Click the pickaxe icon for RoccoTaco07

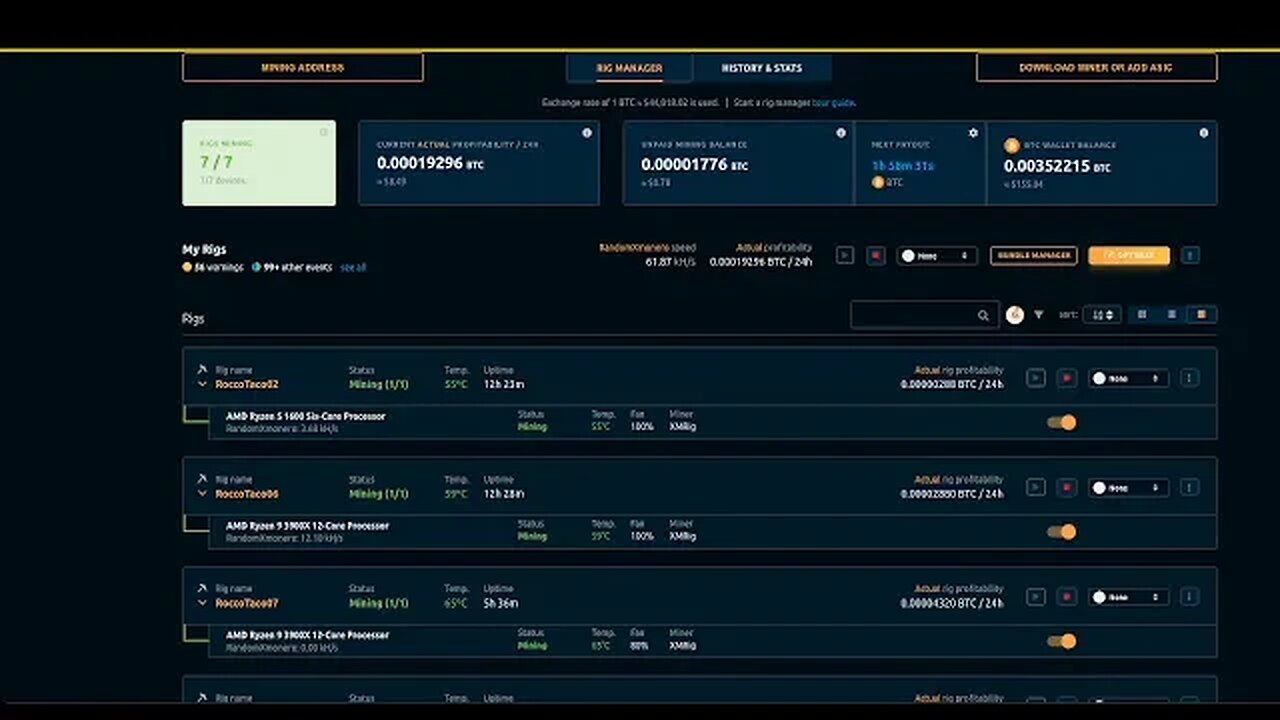pos(202,588)
